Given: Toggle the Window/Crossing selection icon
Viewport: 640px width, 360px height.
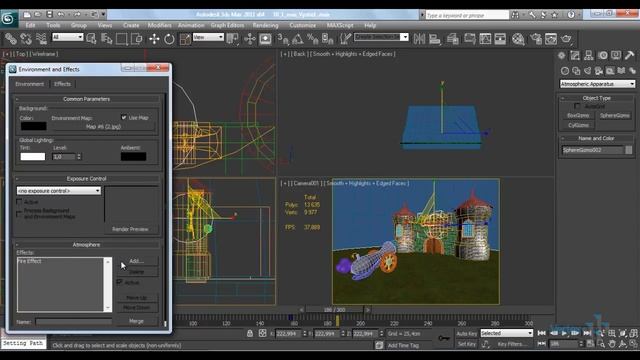Looking at the screenshot, I should pos(137,39).
